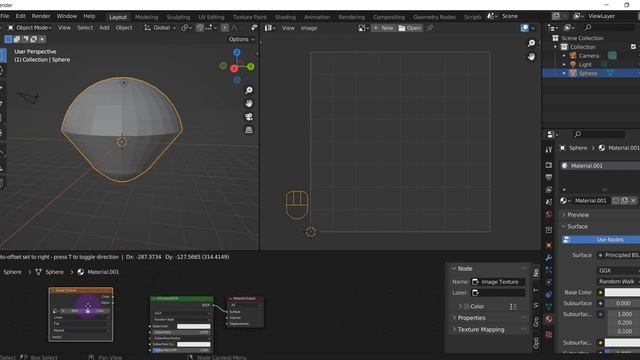Click the unlink material X icon

click(633, 200)
